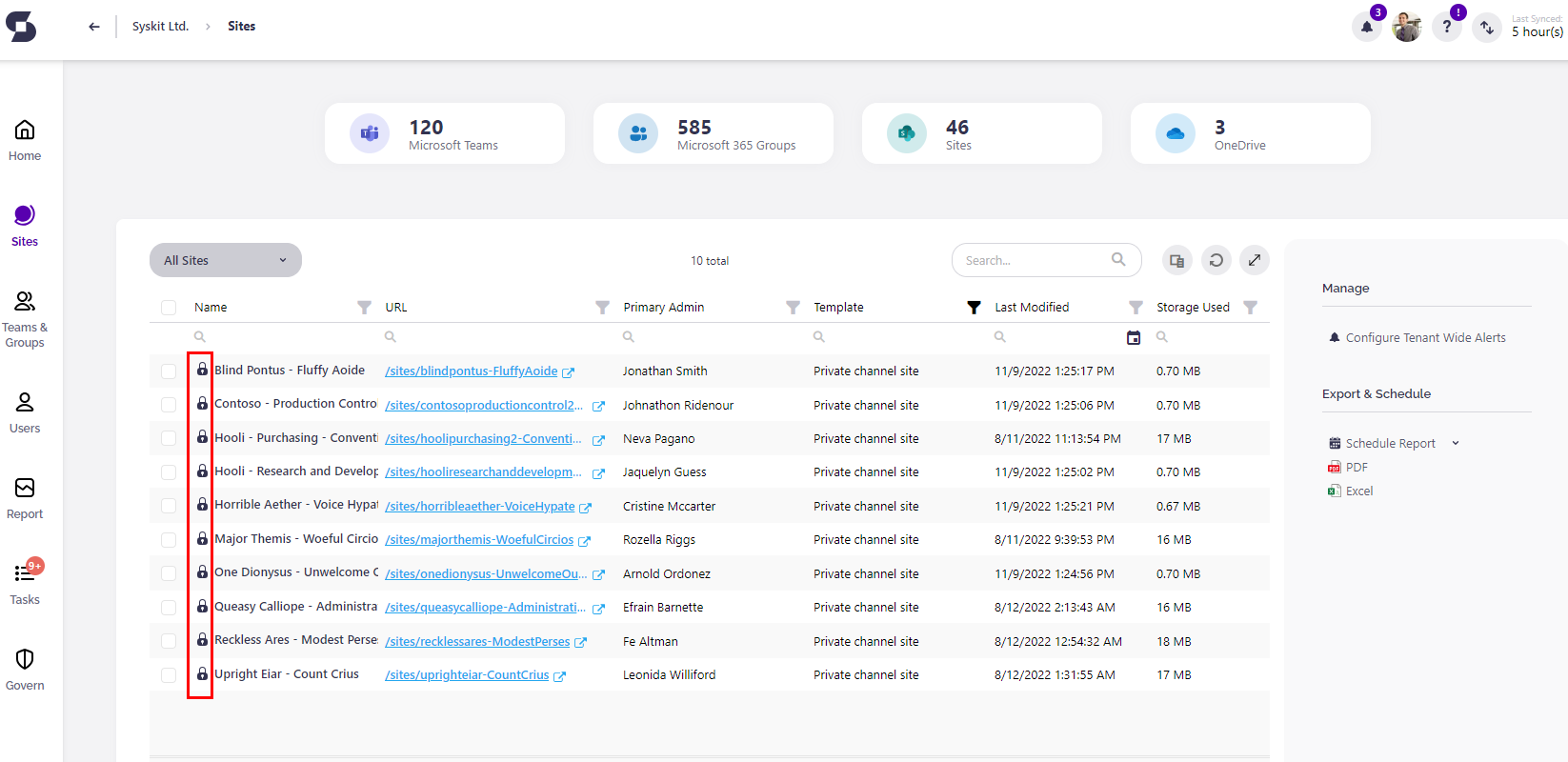
Task: Click external link icon for hoolipurchasing2
Action: point(598,440)
